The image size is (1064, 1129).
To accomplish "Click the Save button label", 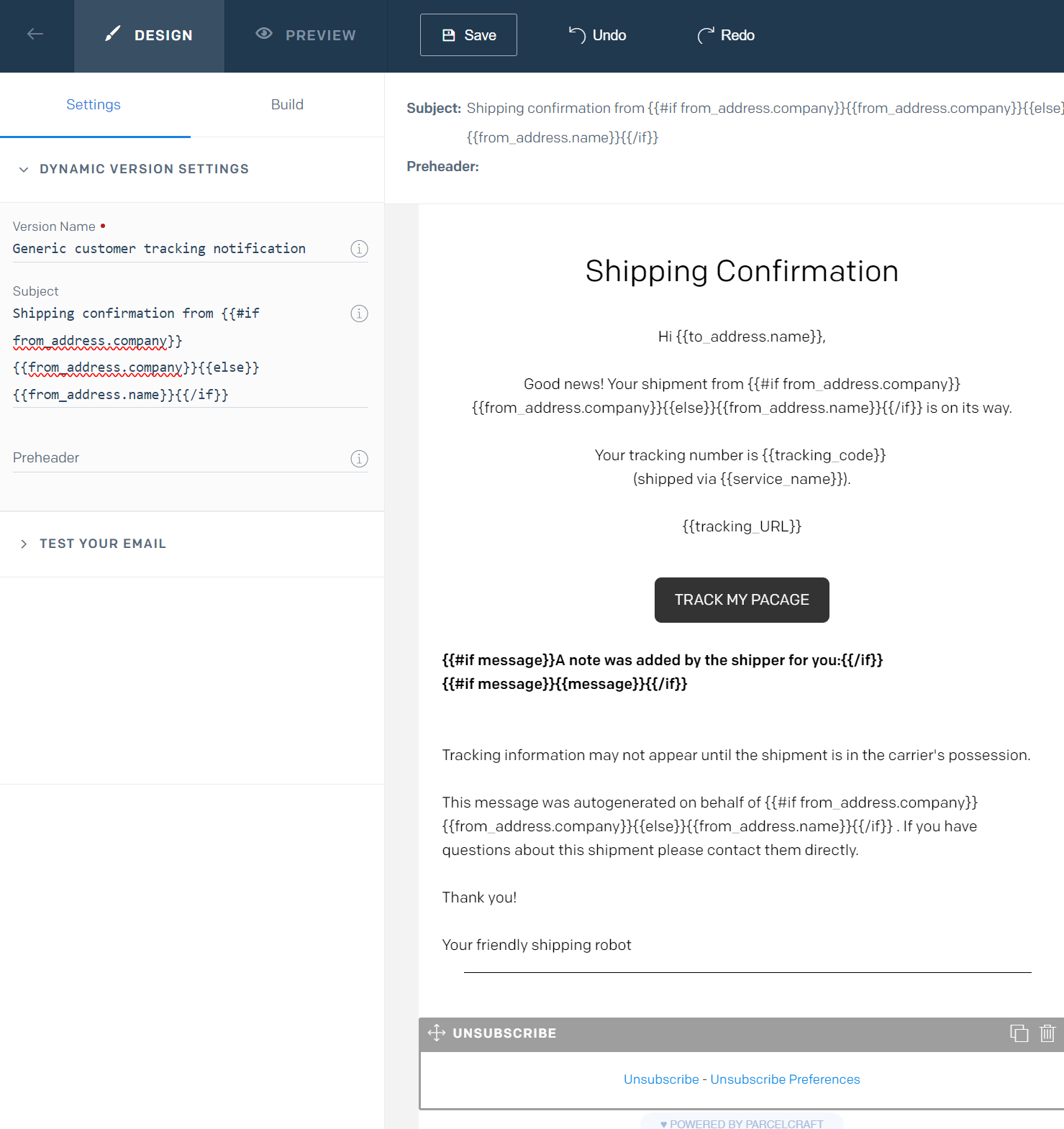I will (x=480, y=35).
